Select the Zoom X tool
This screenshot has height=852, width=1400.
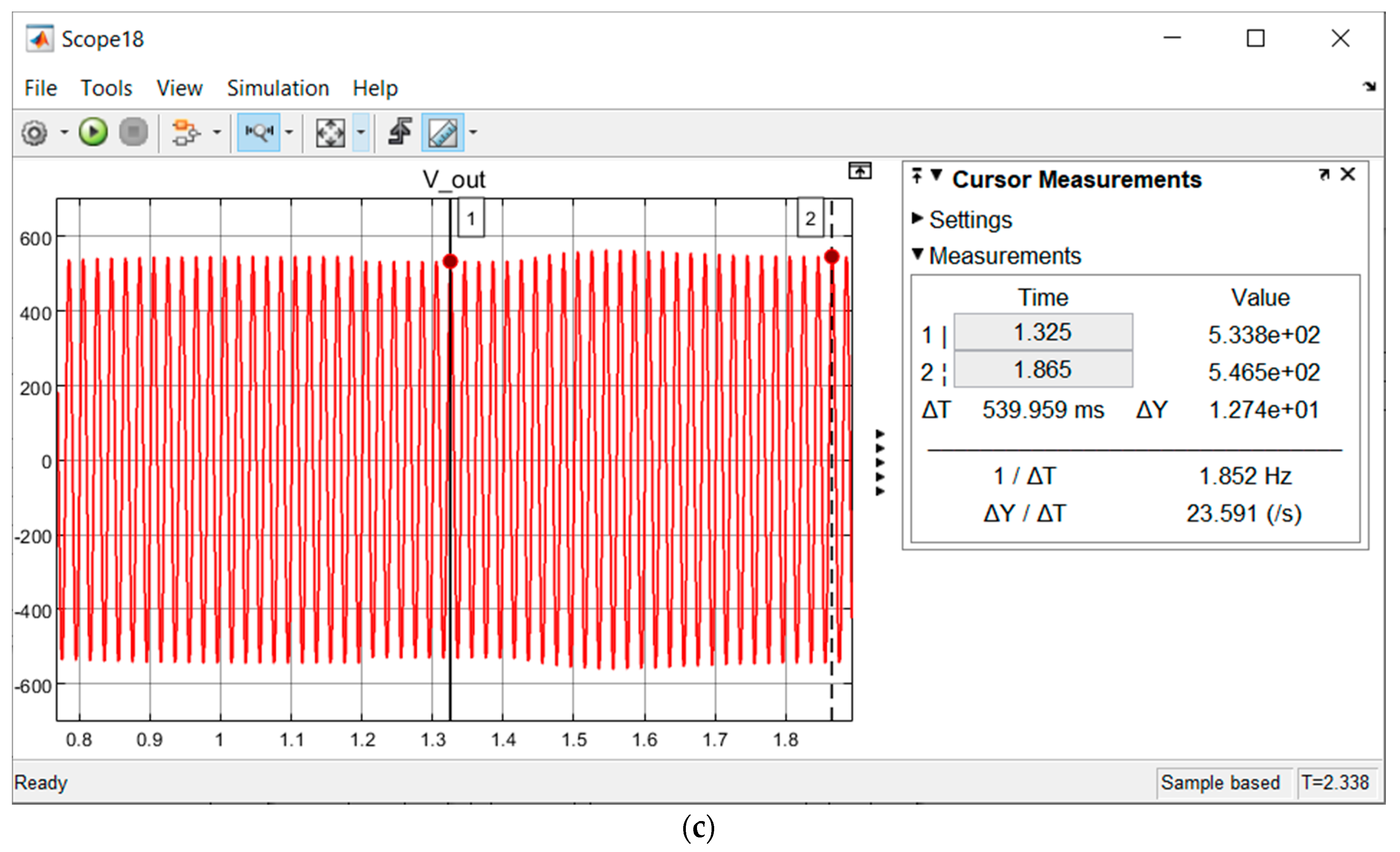(259, 132)
